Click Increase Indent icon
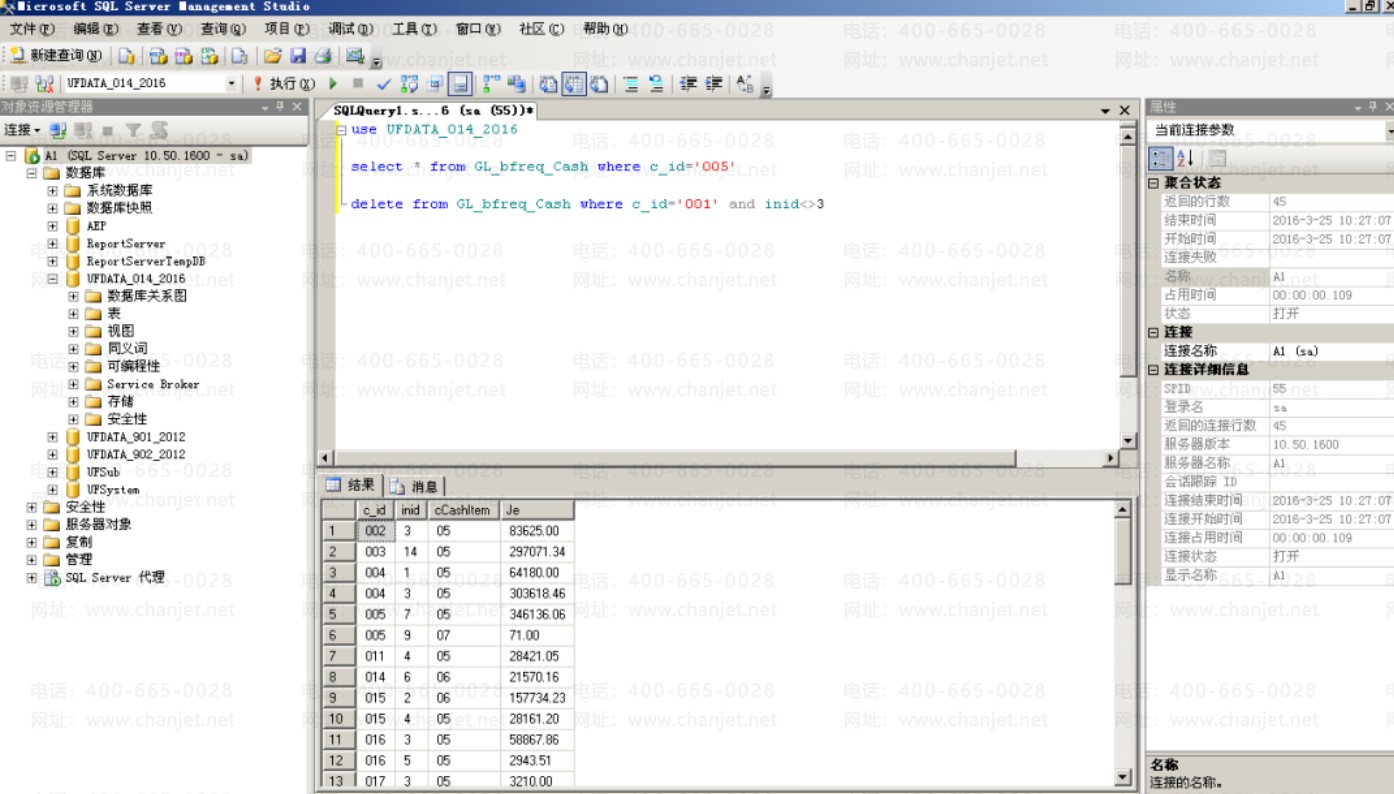Viewport: 1394px width, 794px height. point(714,84)
